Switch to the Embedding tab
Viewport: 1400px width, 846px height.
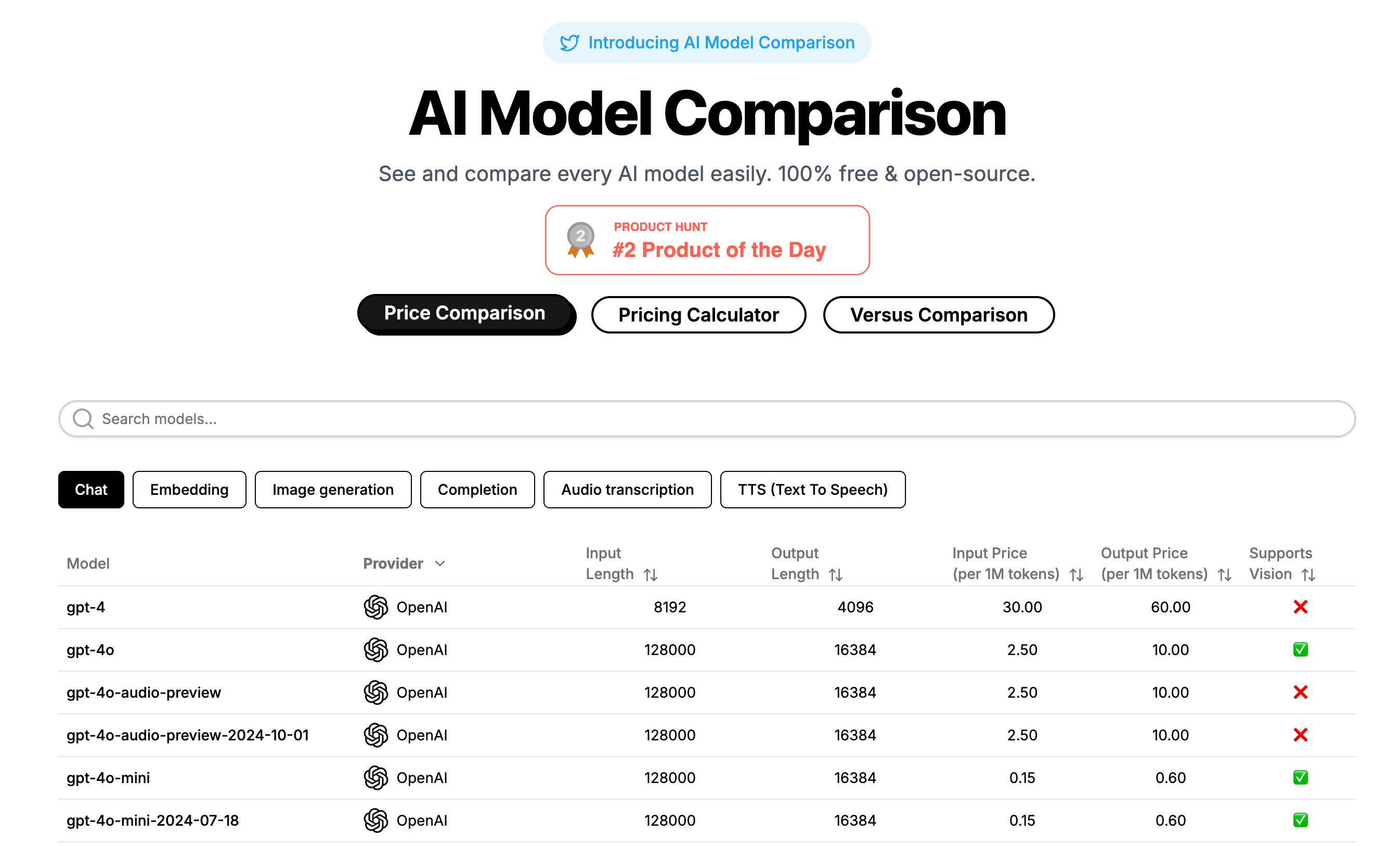click(x=189, y=490)
